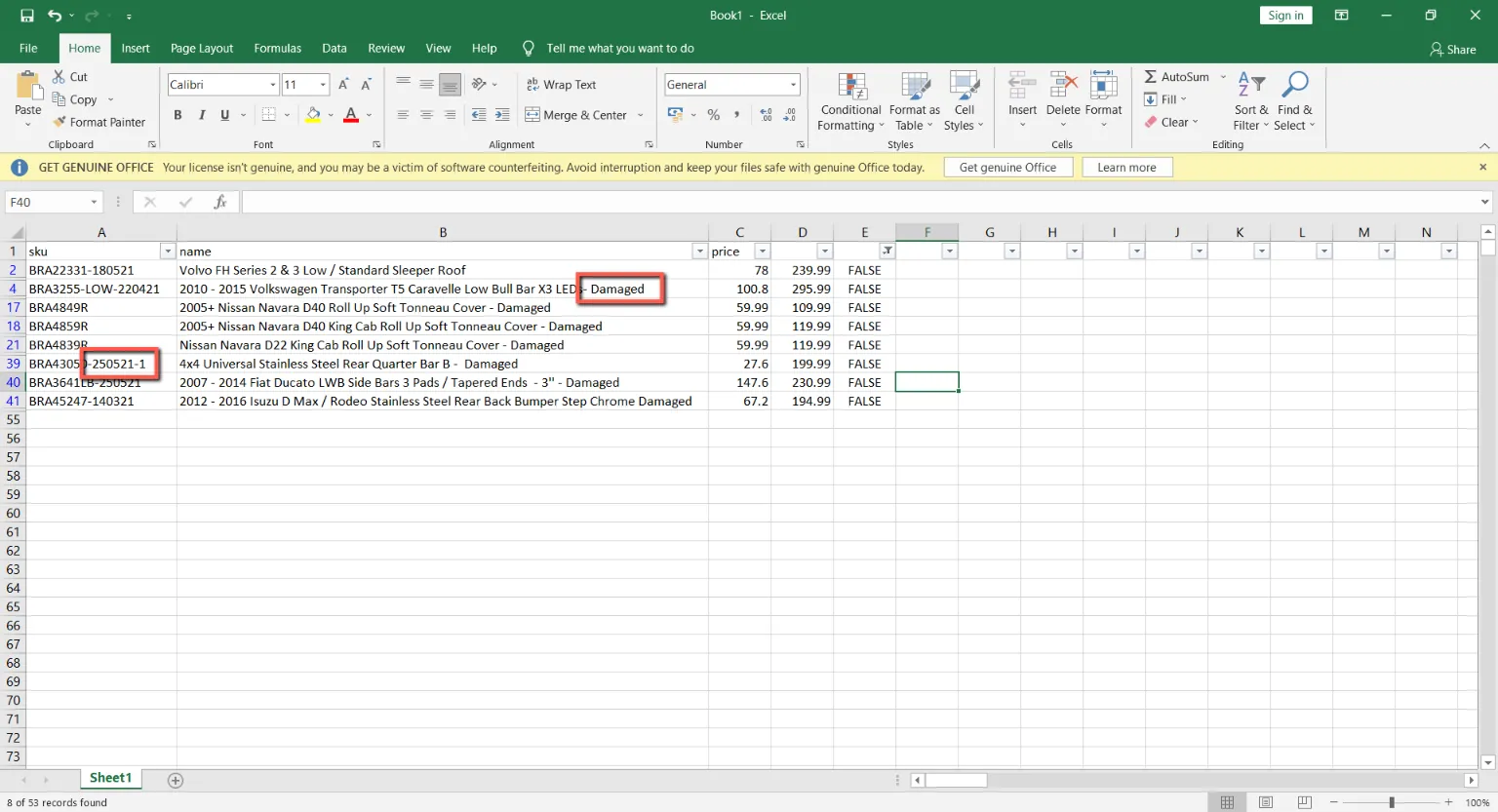Click Increase Decimal icon
Screen dimensions: 1498x812
[766, 115]
